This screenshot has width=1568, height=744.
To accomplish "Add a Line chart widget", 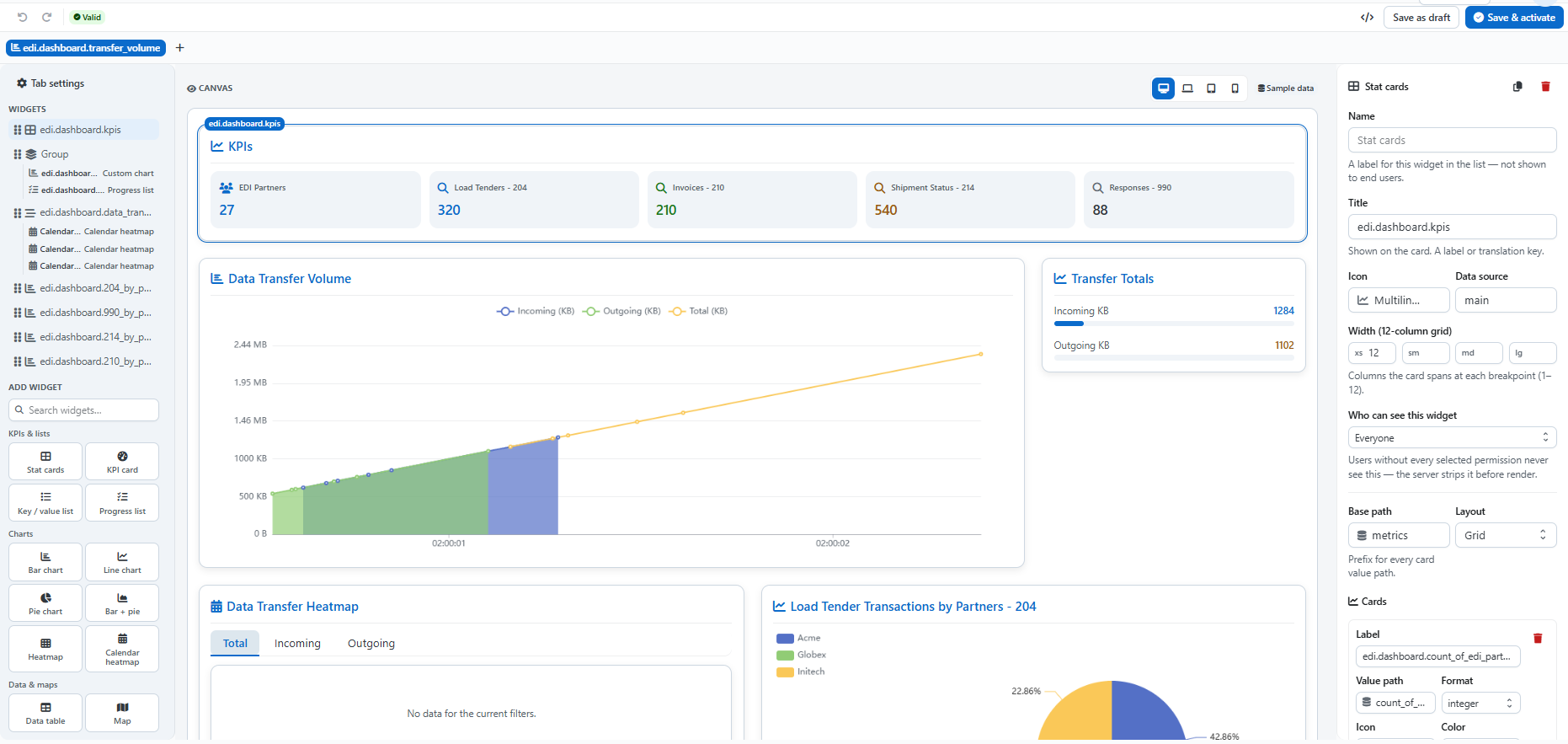I will [x=122, y=561].
